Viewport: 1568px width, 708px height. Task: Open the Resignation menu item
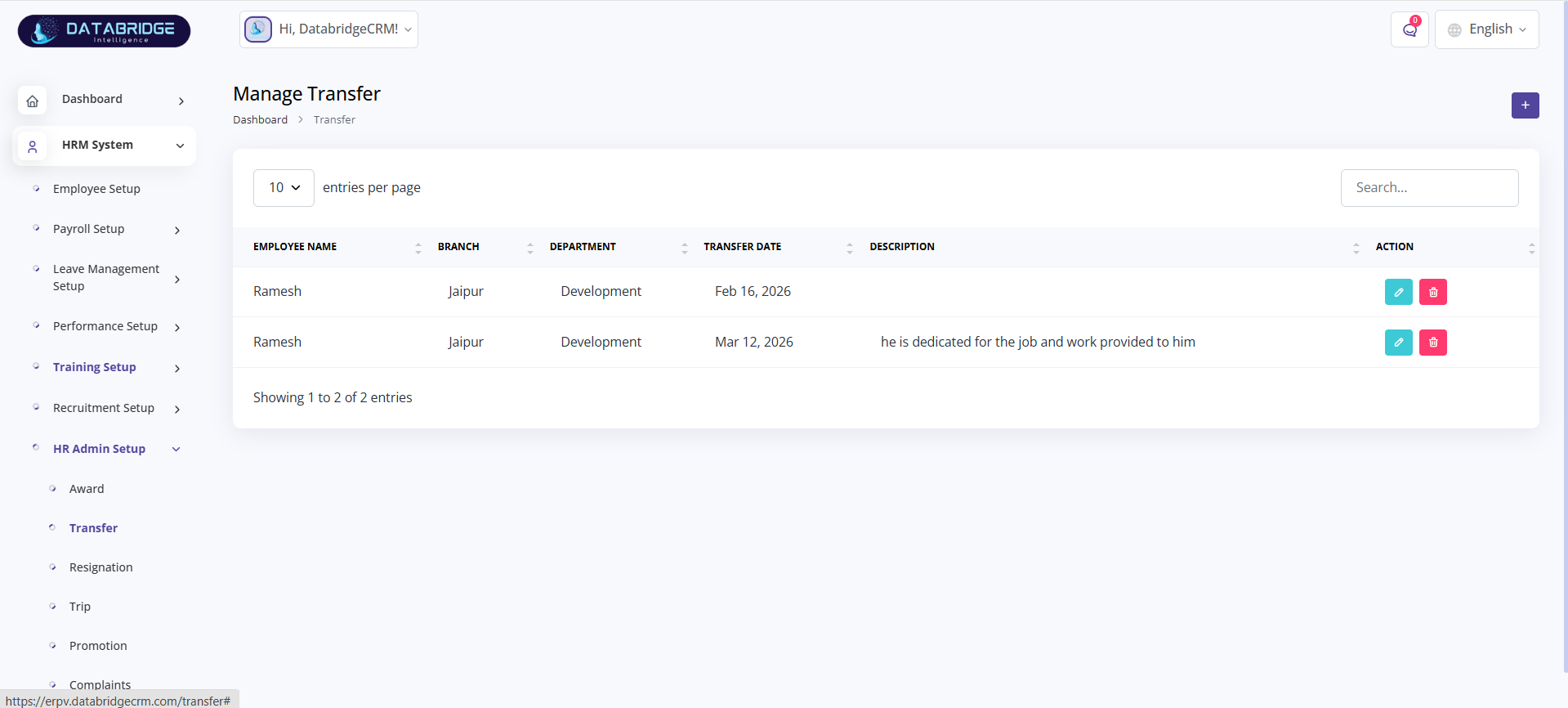tap(101, 567)
